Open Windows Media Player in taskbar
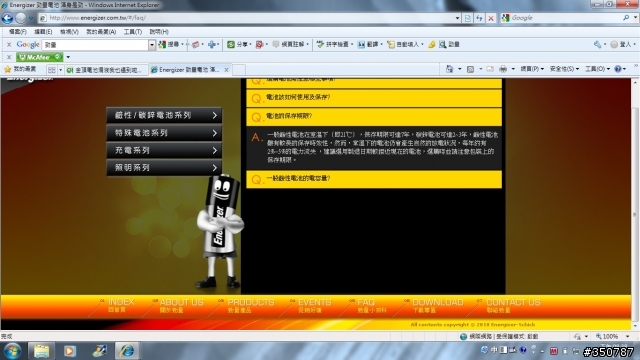 (69, 351)
